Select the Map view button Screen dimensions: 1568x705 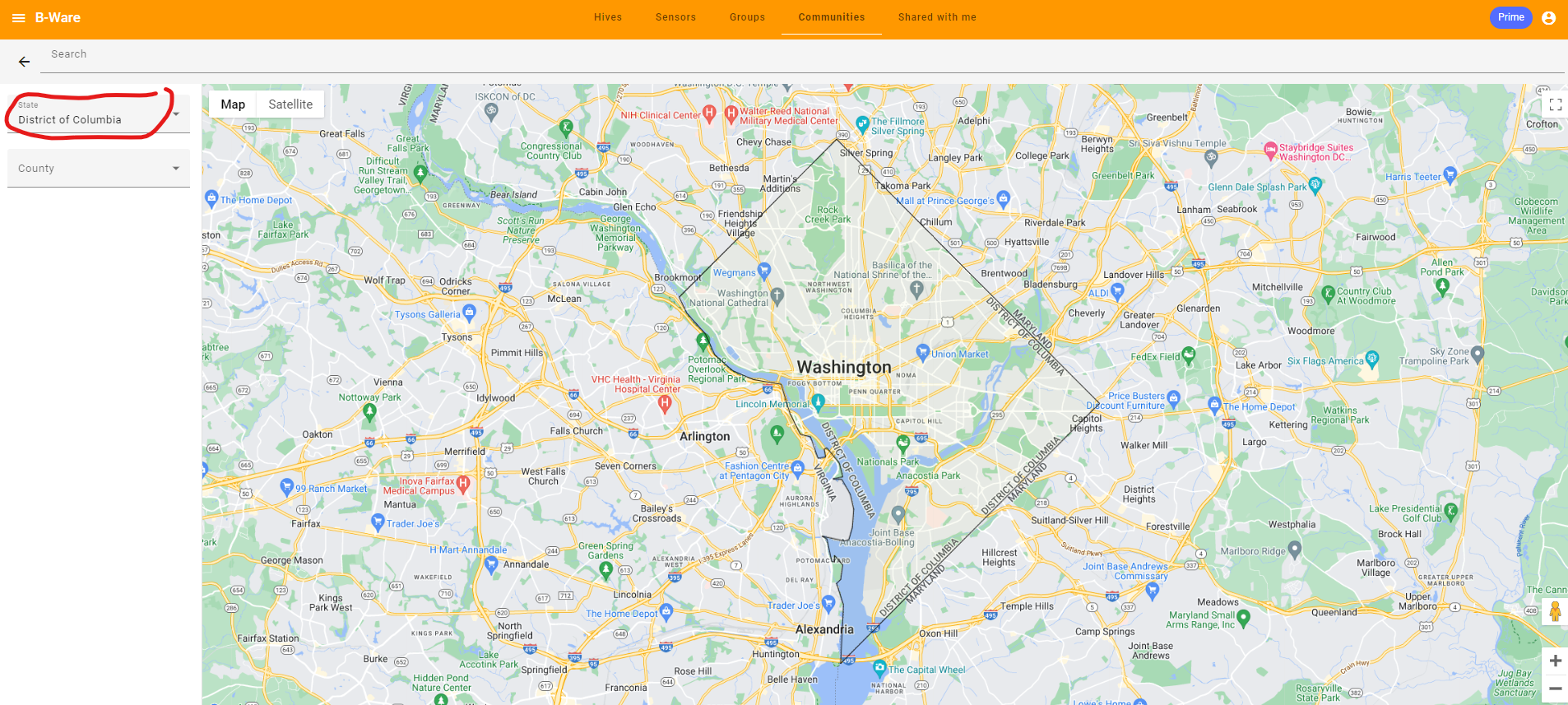click(x=233, y=104)
